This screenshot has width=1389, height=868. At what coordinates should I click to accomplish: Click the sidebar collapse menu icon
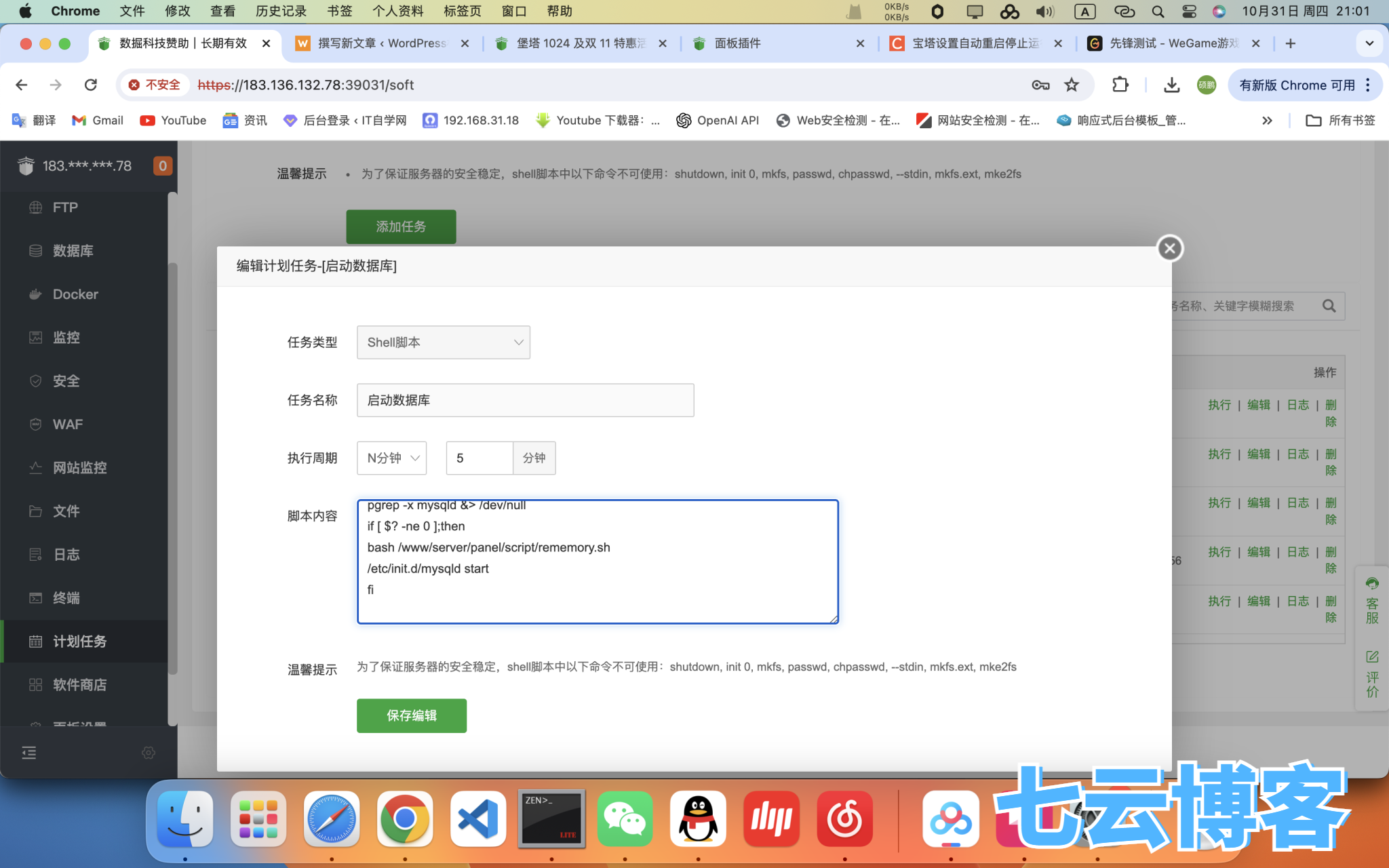click(29, 753)
